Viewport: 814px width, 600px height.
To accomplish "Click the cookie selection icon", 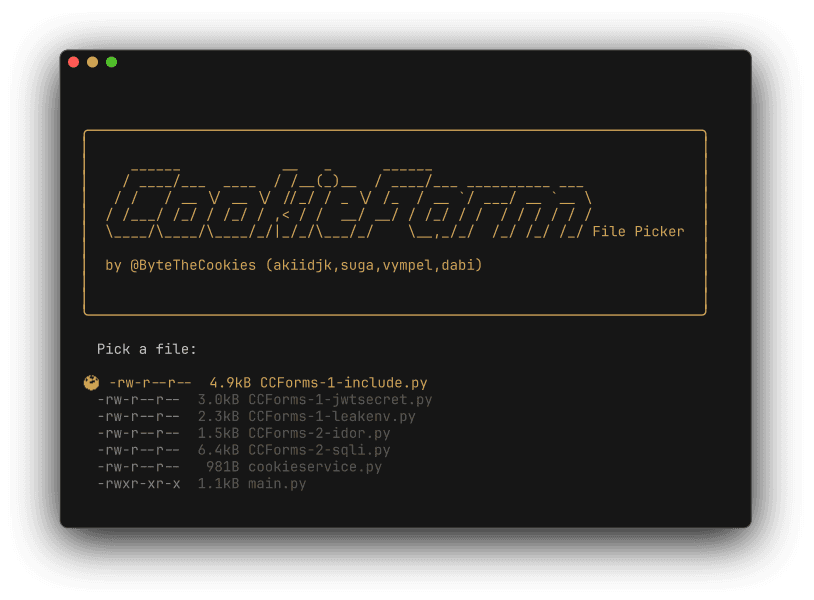I will pos(86,382).
